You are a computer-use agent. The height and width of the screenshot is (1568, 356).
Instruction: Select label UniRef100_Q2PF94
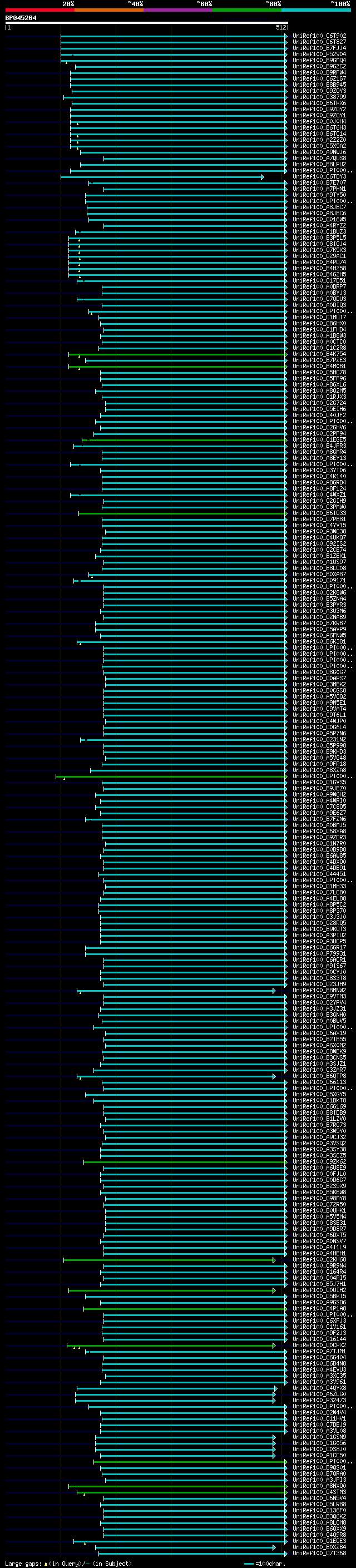click(319, 434)
